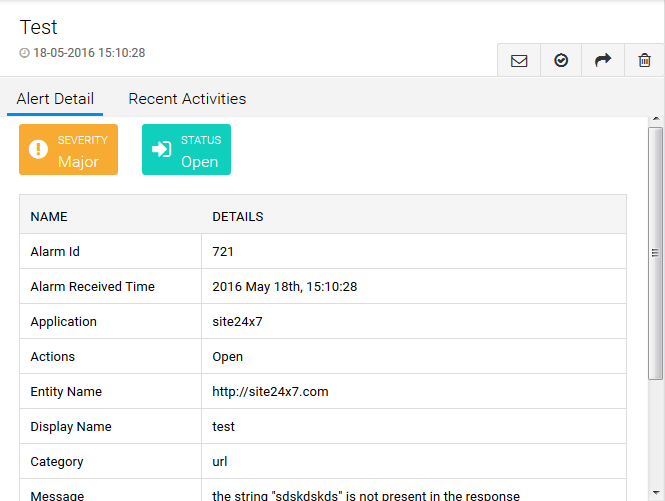
Task: Open the http://site24x7.com entity link
Action: pyautogui.click(x=270, y=392)
